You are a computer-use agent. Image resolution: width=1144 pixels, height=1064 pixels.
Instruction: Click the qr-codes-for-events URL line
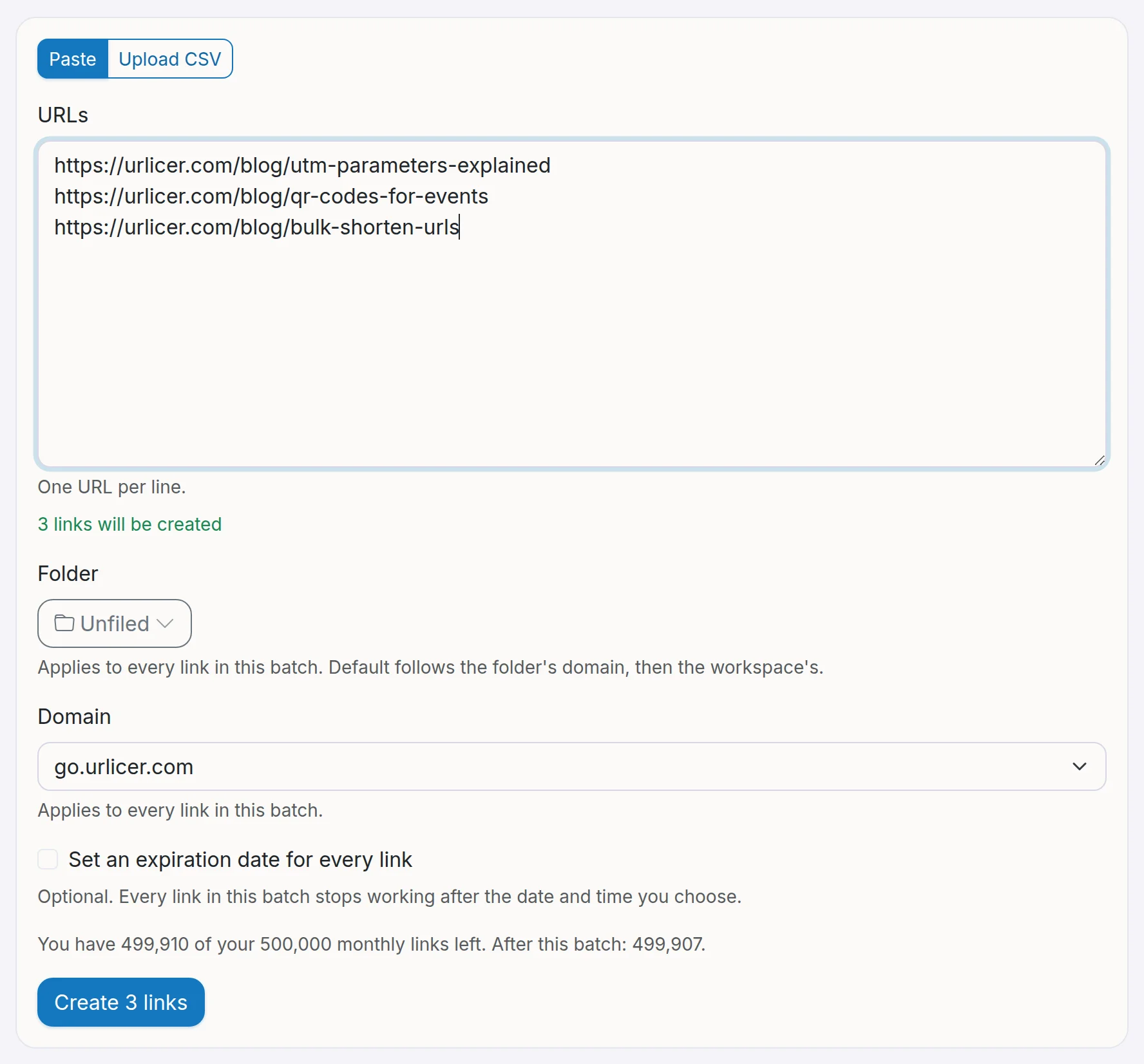click(271, 196)
